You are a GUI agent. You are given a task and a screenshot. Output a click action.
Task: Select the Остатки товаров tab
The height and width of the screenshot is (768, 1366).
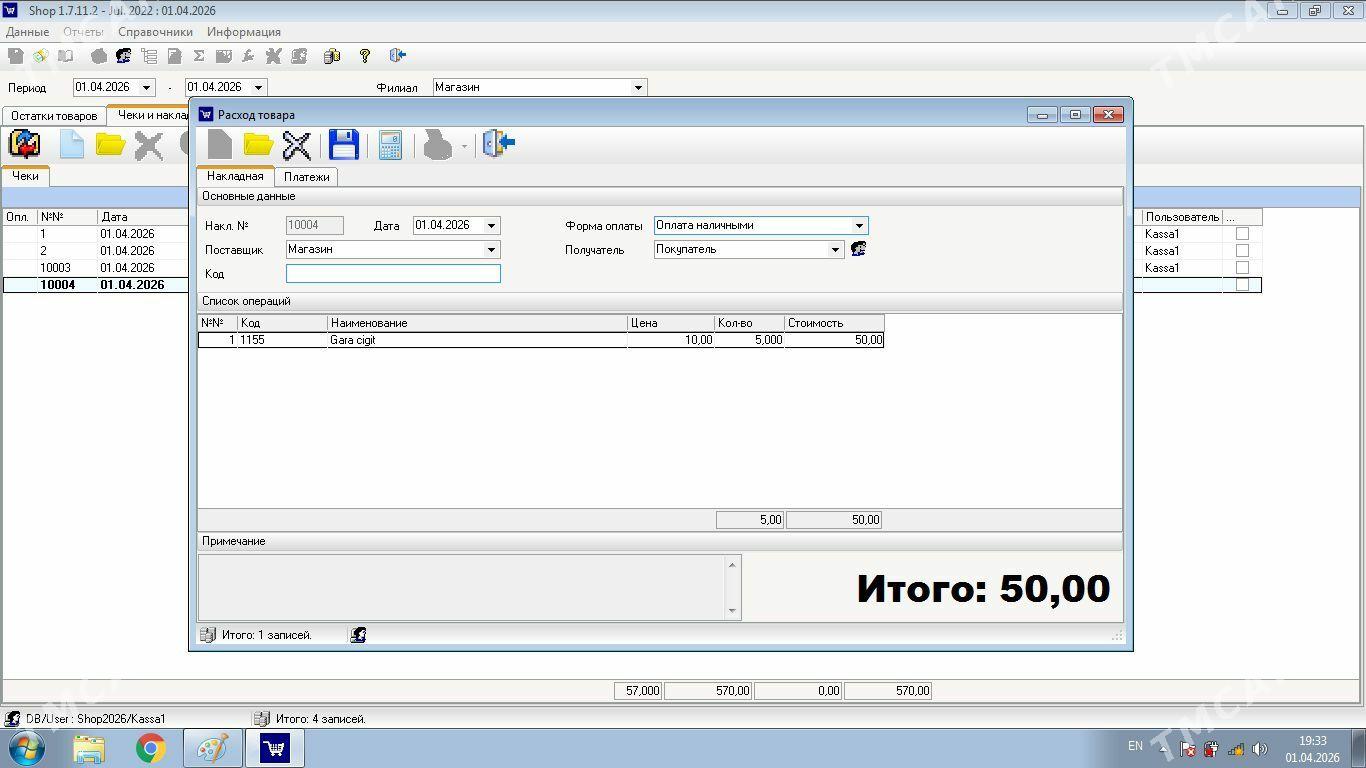click(54, 116)
